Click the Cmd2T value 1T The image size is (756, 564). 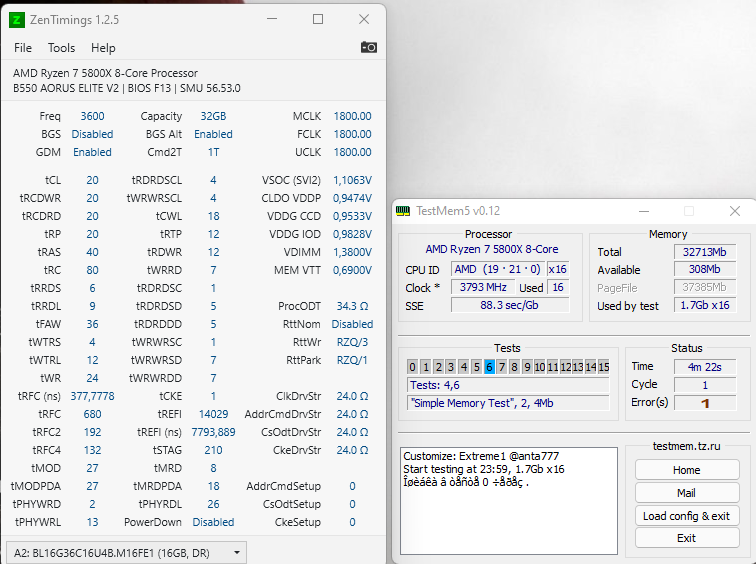[213, 152]
